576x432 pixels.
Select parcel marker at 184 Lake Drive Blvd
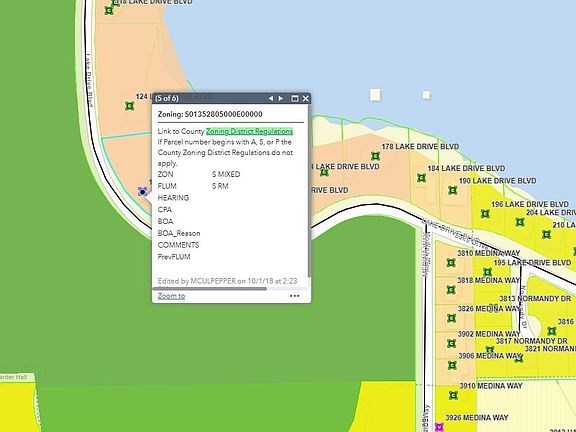(421, 178)
